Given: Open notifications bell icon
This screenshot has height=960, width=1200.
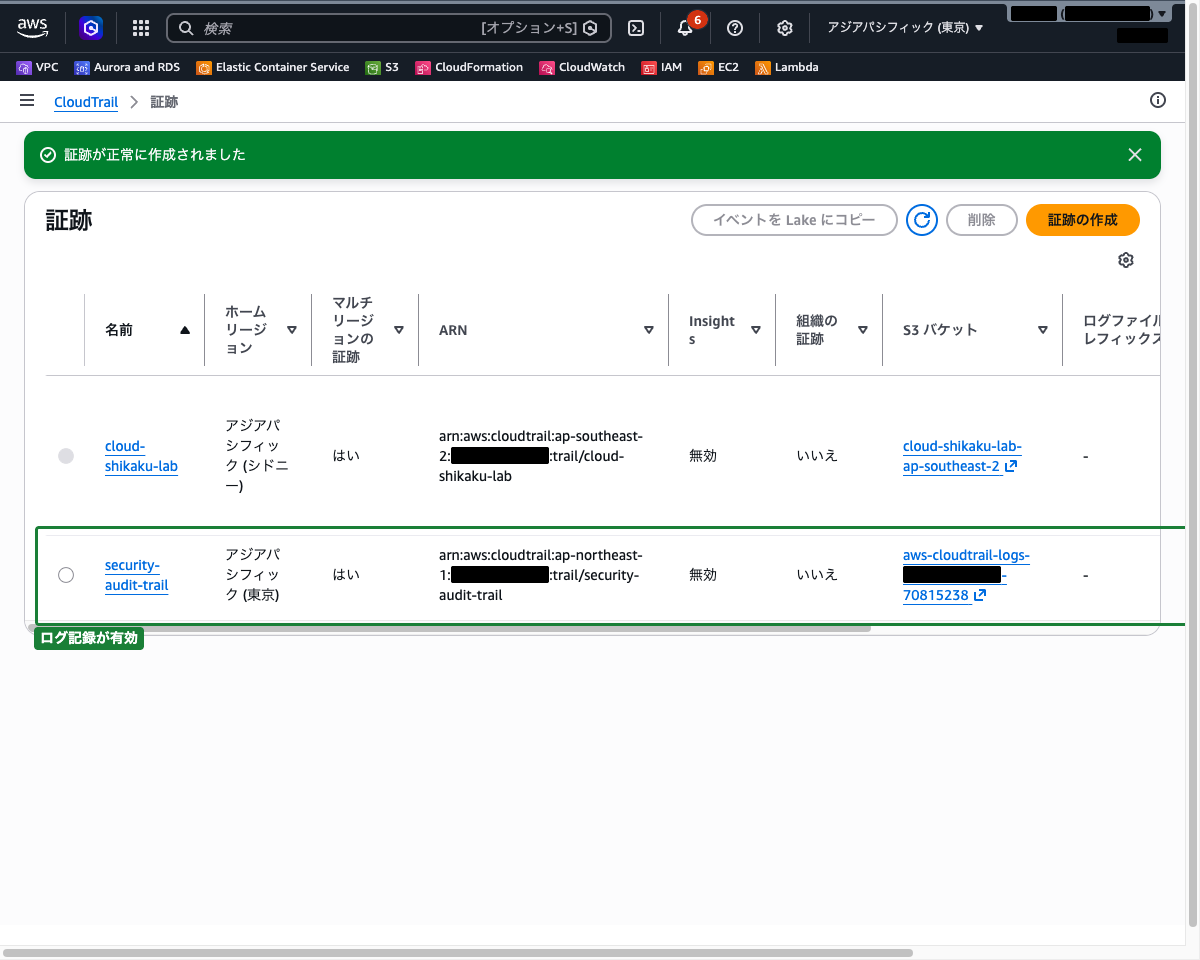Looking at the screenshot, I should (x=685, y=28).
